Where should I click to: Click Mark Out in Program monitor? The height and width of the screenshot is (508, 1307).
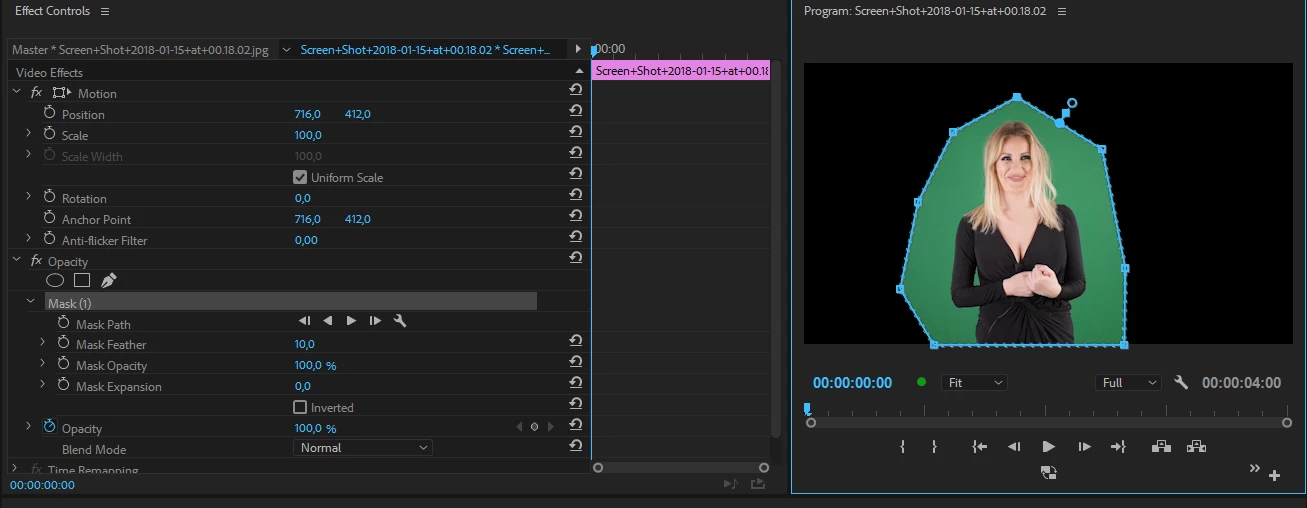coord(934,447)
